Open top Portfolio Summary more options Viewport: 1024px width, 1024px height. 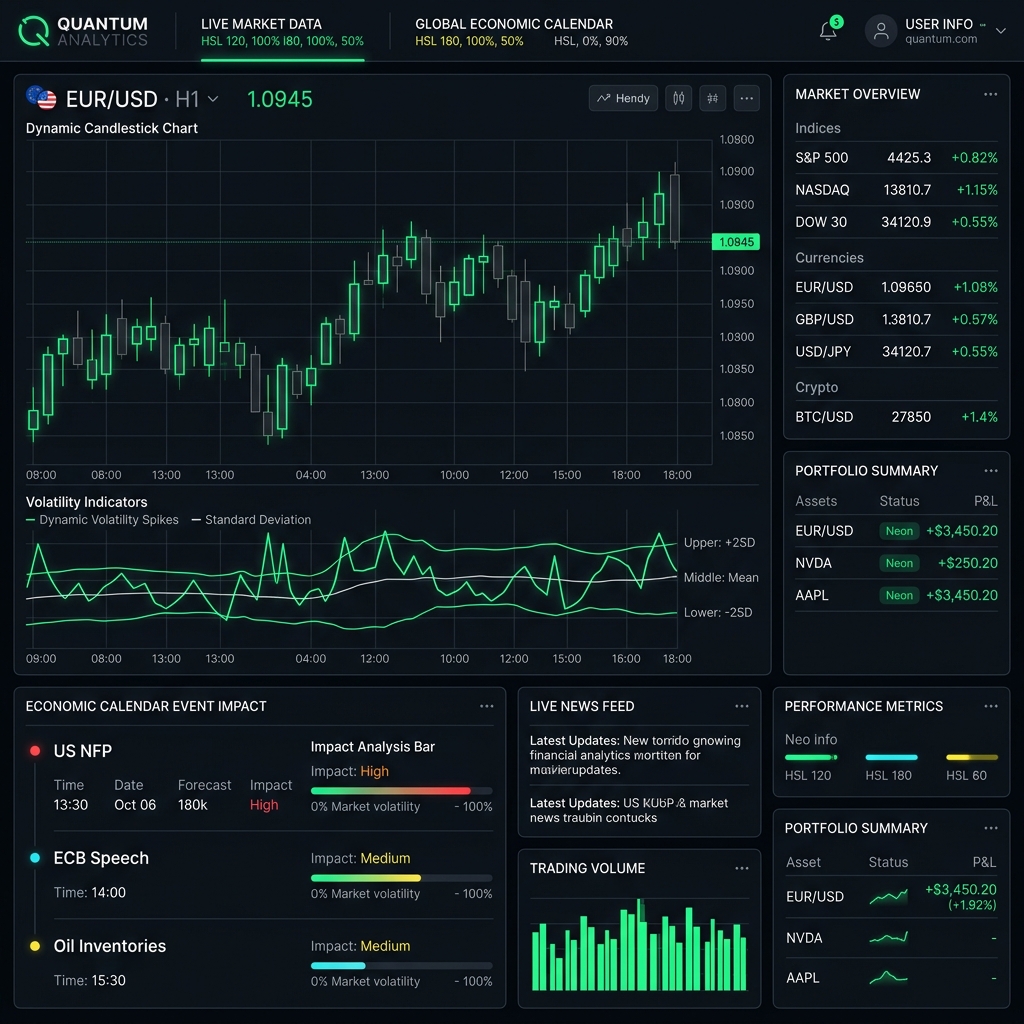990,471
